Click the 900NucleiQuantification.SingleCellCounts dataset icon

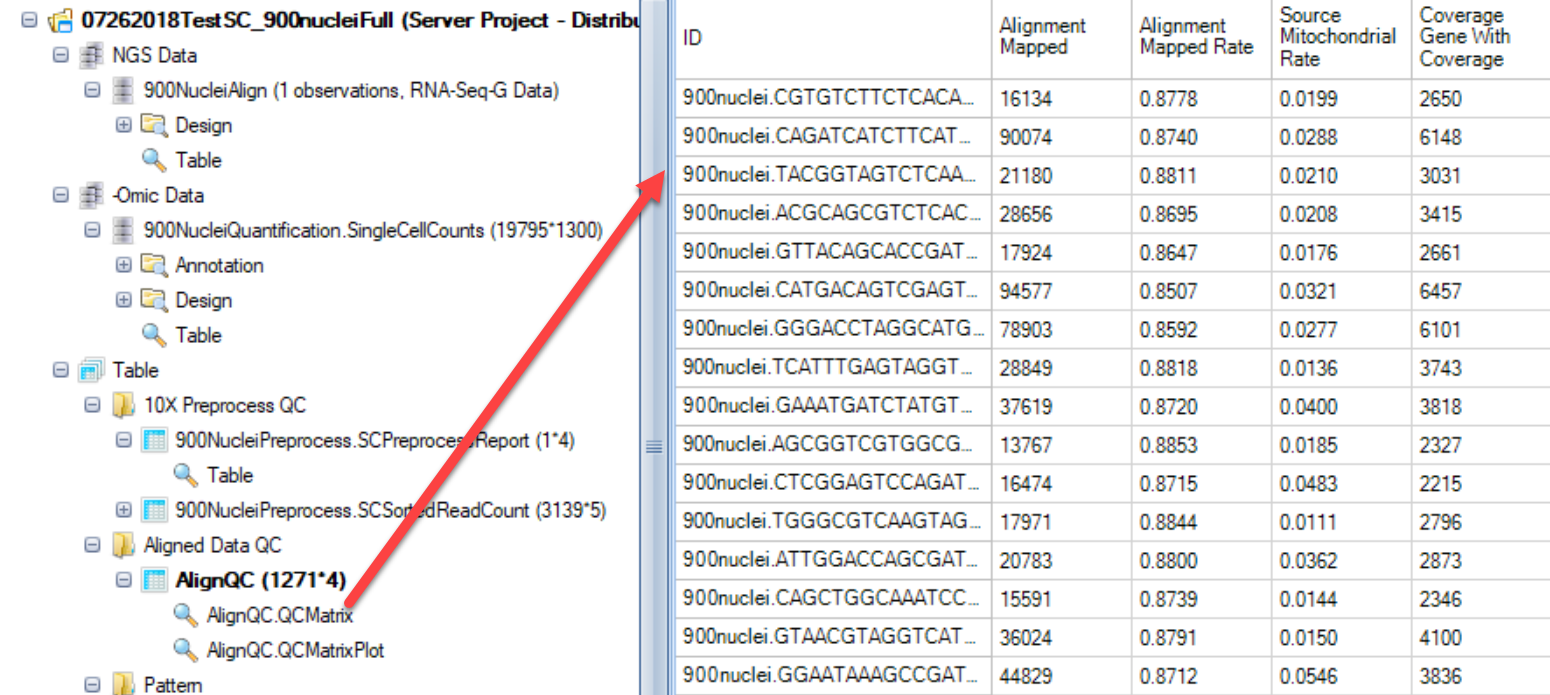123,230
